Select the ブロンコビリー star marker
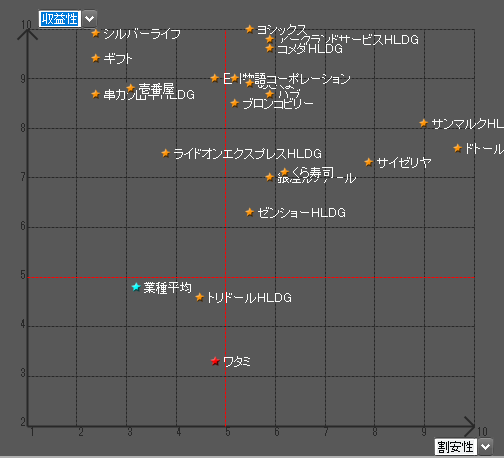 [x=235, y=103]
